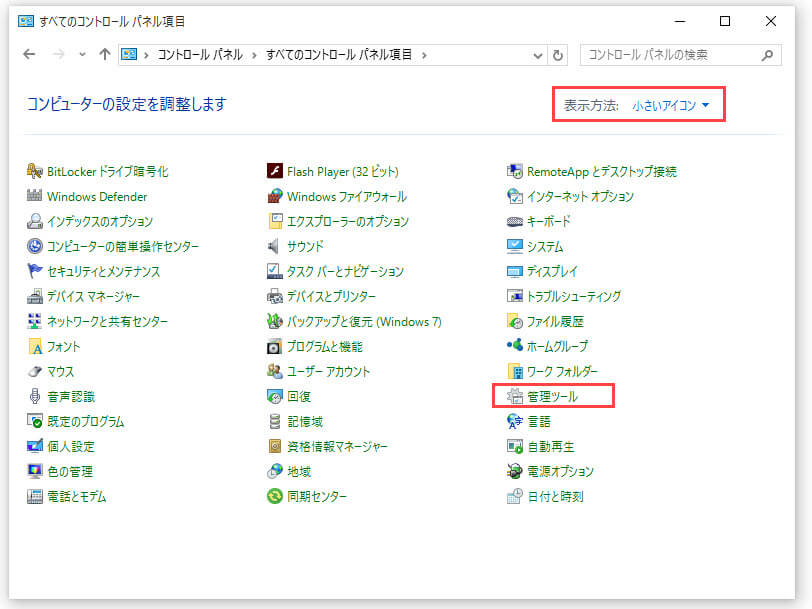
Task: Expand the chevron after すべてのコントロール パネル項目
Action: coord(424,55)
